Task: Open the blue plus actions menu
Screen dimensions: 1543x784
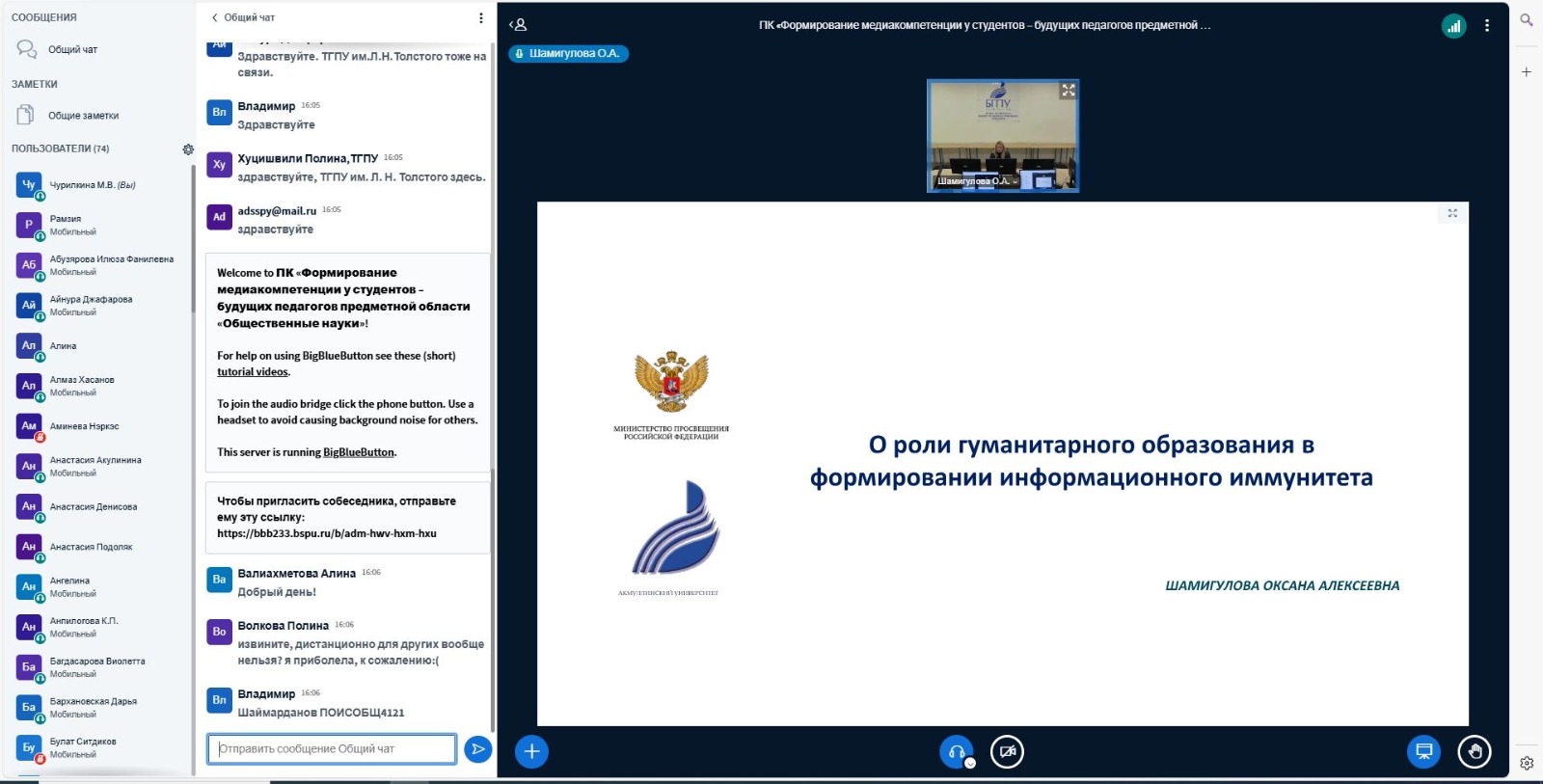Action: click(x=531, y=751)
